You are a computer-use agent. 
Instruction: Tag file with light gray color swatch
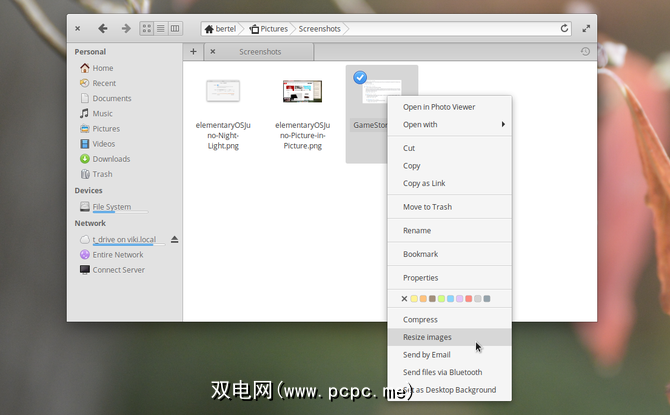(x=478, y=299)
